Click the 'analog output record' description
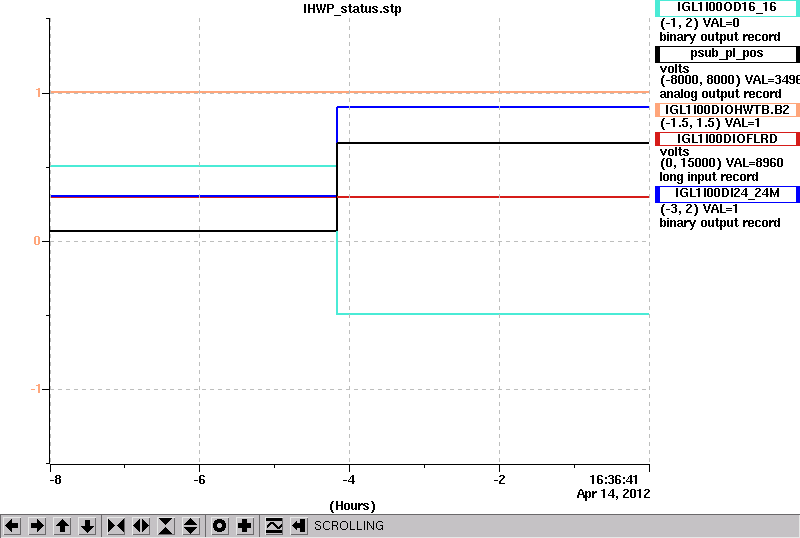 tap(720, 94)
